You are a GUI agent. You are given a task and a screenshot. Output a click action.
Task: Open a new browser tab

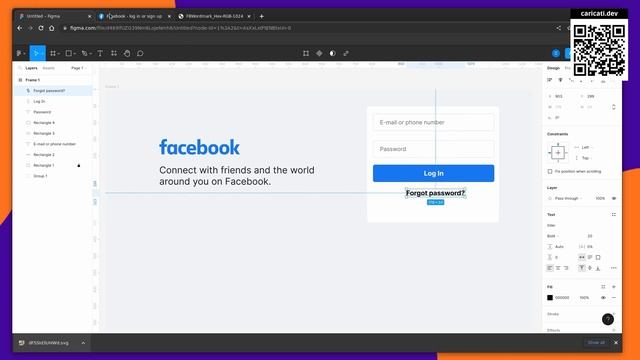pyautogui.click(x=262, y=16)
